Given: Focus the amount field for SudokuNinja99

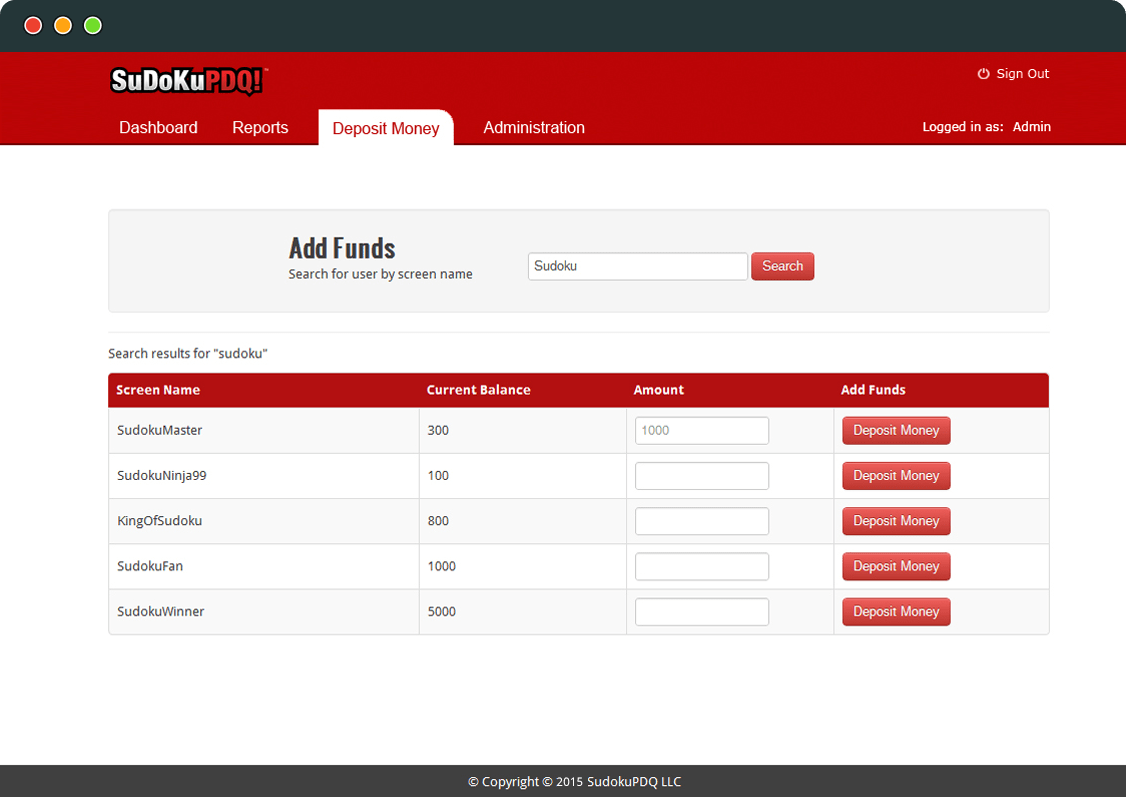Looking at the screenshot, I should tap(702, 476).
